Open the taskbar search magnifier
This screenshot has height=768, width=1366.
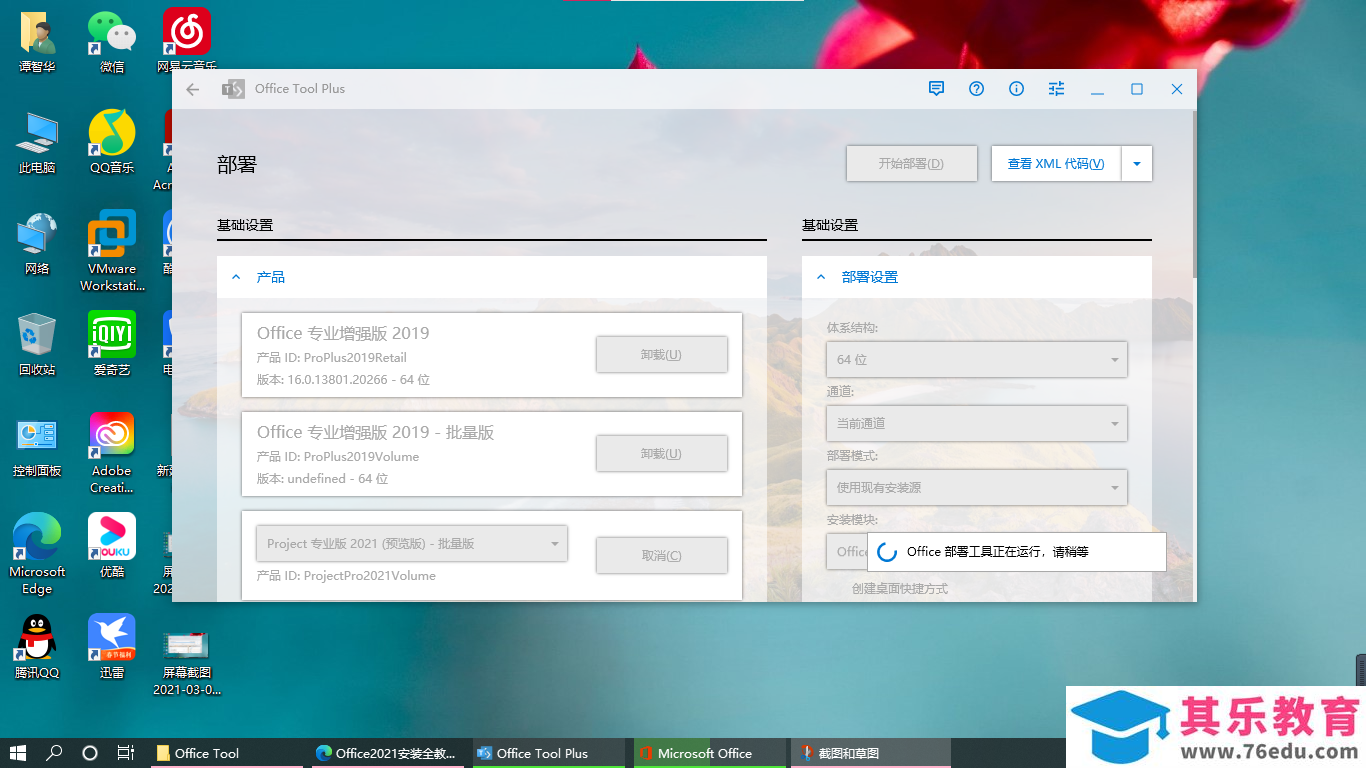[54, 753]
